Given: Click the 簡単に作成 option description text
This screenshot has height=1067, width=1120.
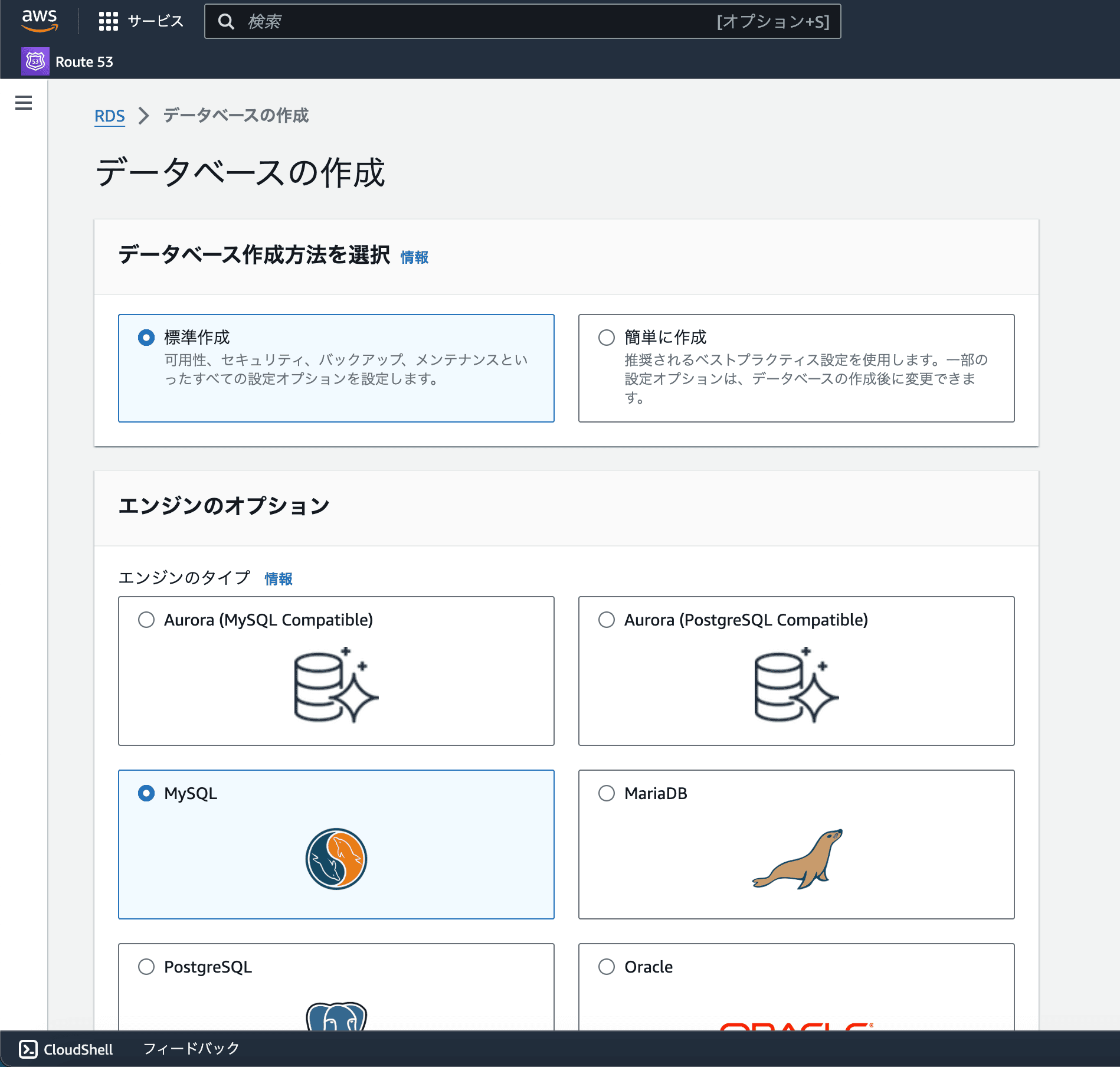Looking at the screenshot, I should [x=806, y=379].
